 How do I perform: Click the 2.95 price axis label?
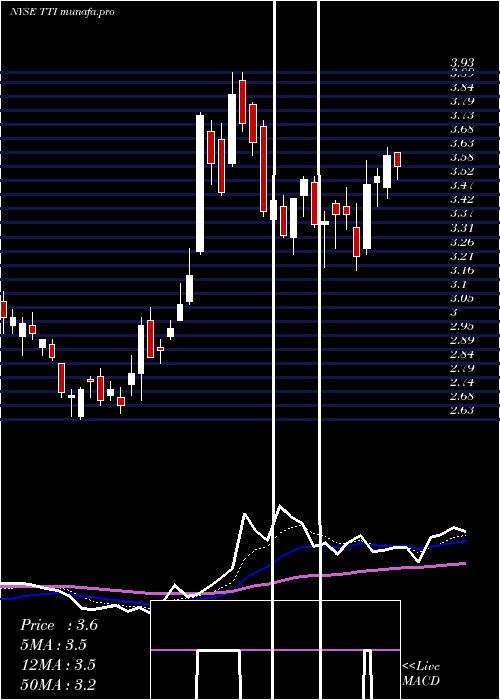click(462, 326)
